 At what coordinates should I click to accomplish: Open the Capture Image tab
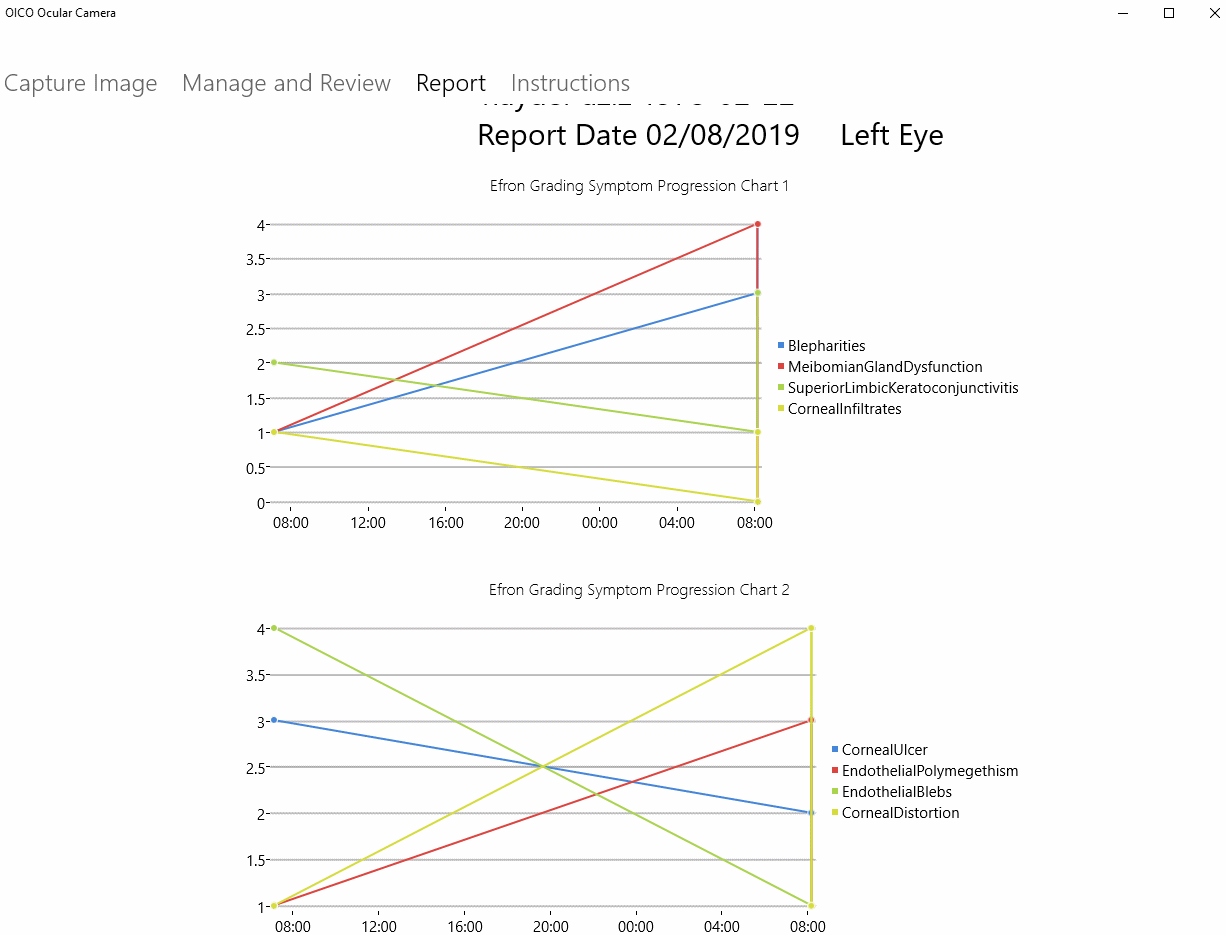80,83
